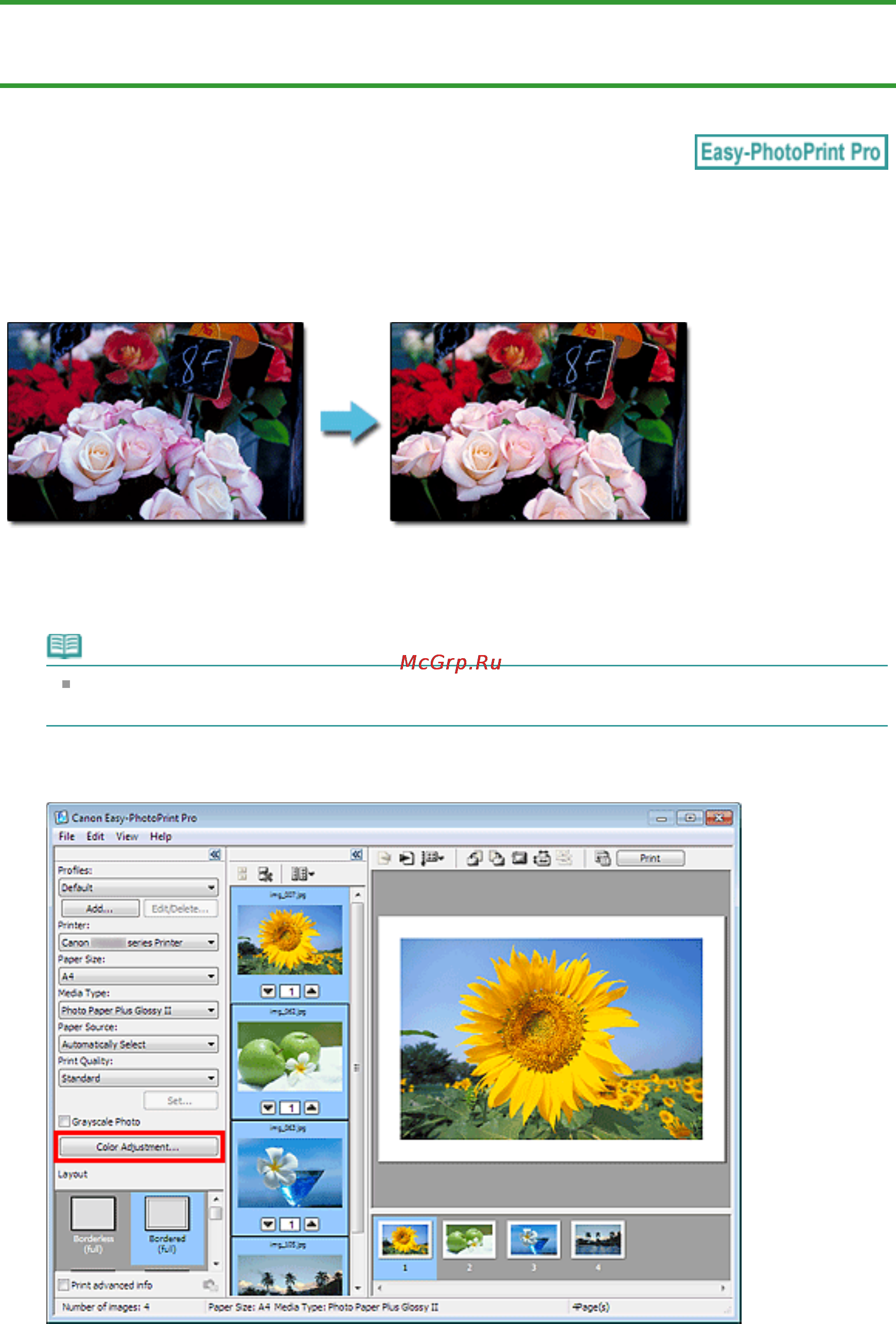896x1324 pixels.
Task: Click the Add... profile button
Action: (100, 909)
